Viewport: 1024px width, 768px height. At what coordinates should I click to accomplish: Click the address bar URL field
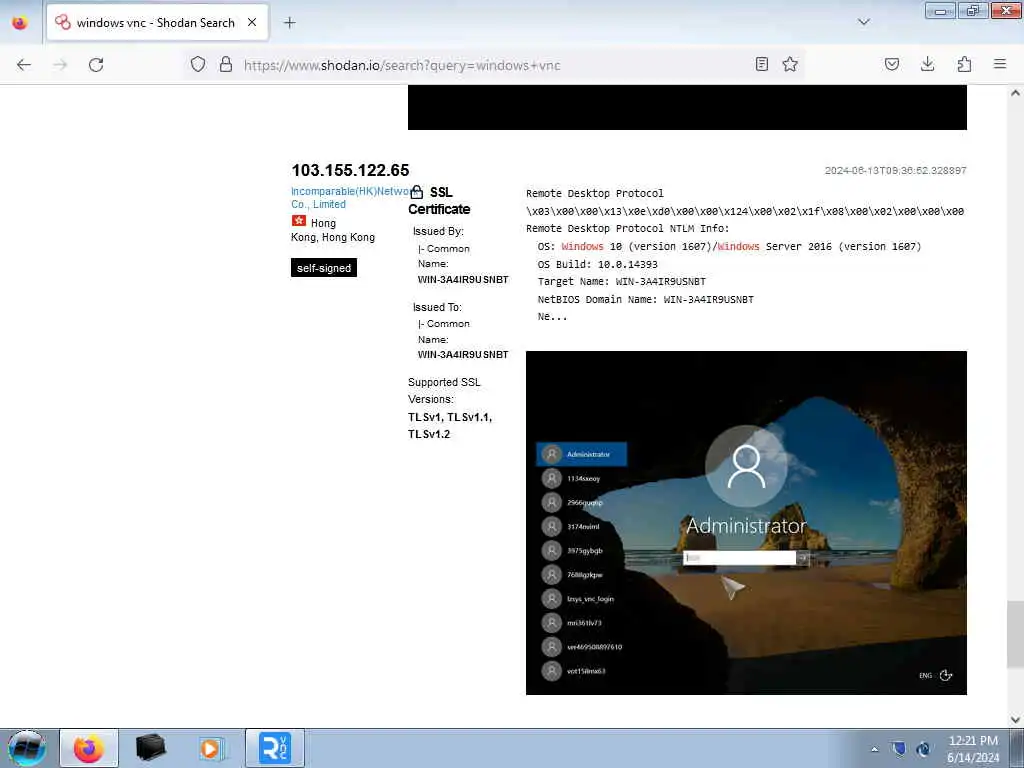(x=496, y=65)
